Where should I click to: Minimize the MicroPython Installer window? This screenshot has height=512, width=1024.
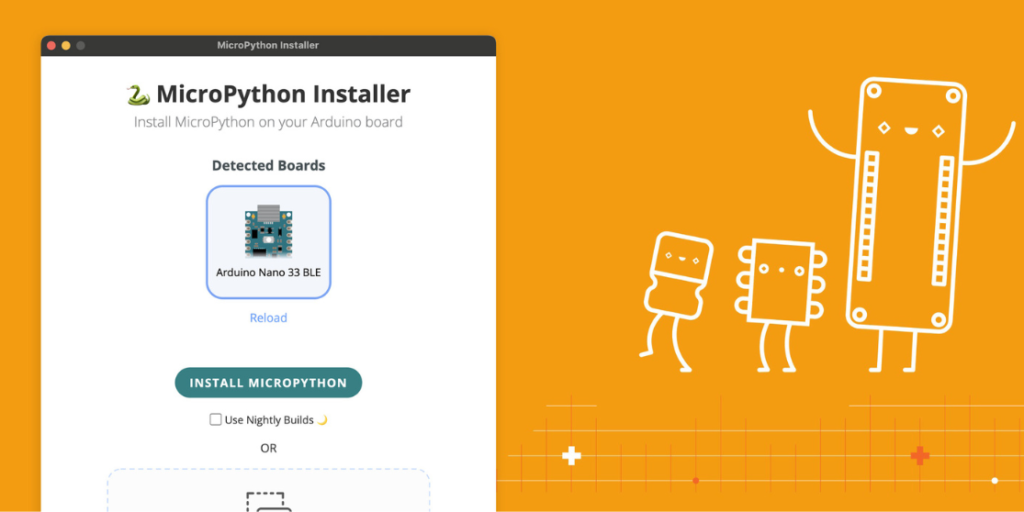pyautogui.click(x=66, y=46)
